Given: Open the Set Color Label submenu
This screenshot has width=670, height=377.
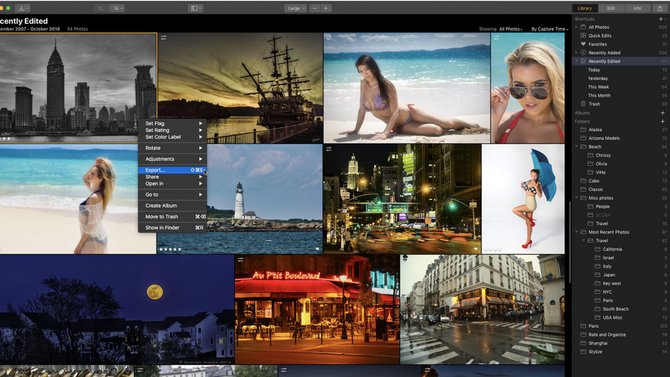Looking at the screenshot, I should pos(173,137).
